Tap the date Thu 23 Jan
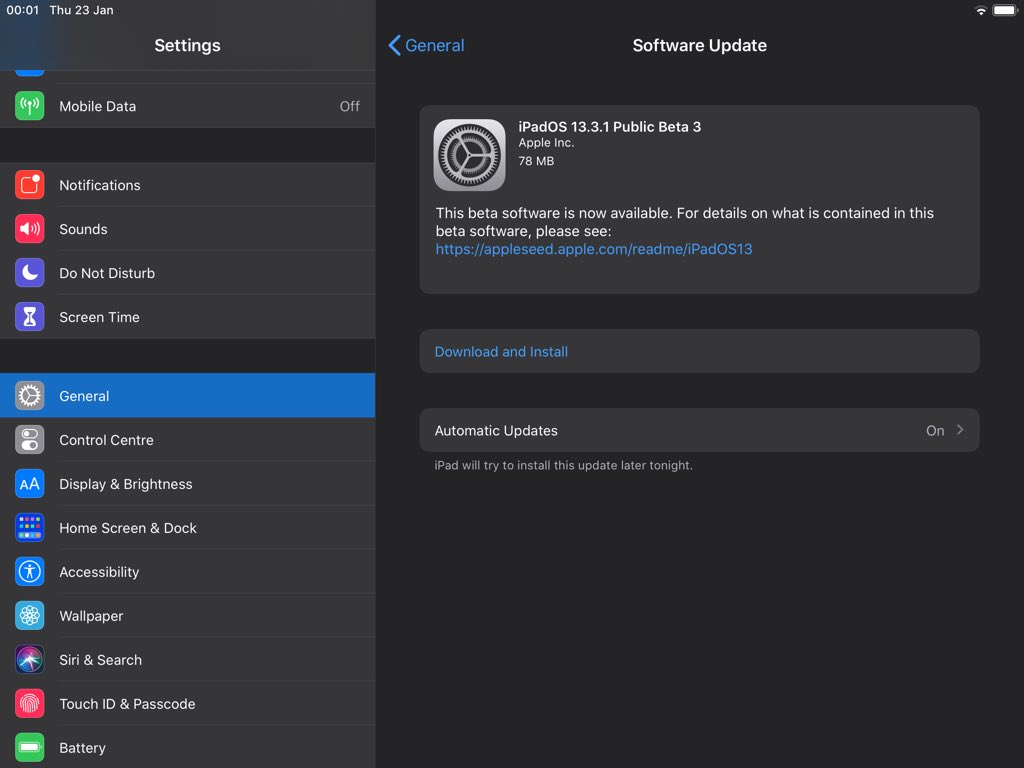This screenshot has width=1024, height=768. (x=81, y=10)
